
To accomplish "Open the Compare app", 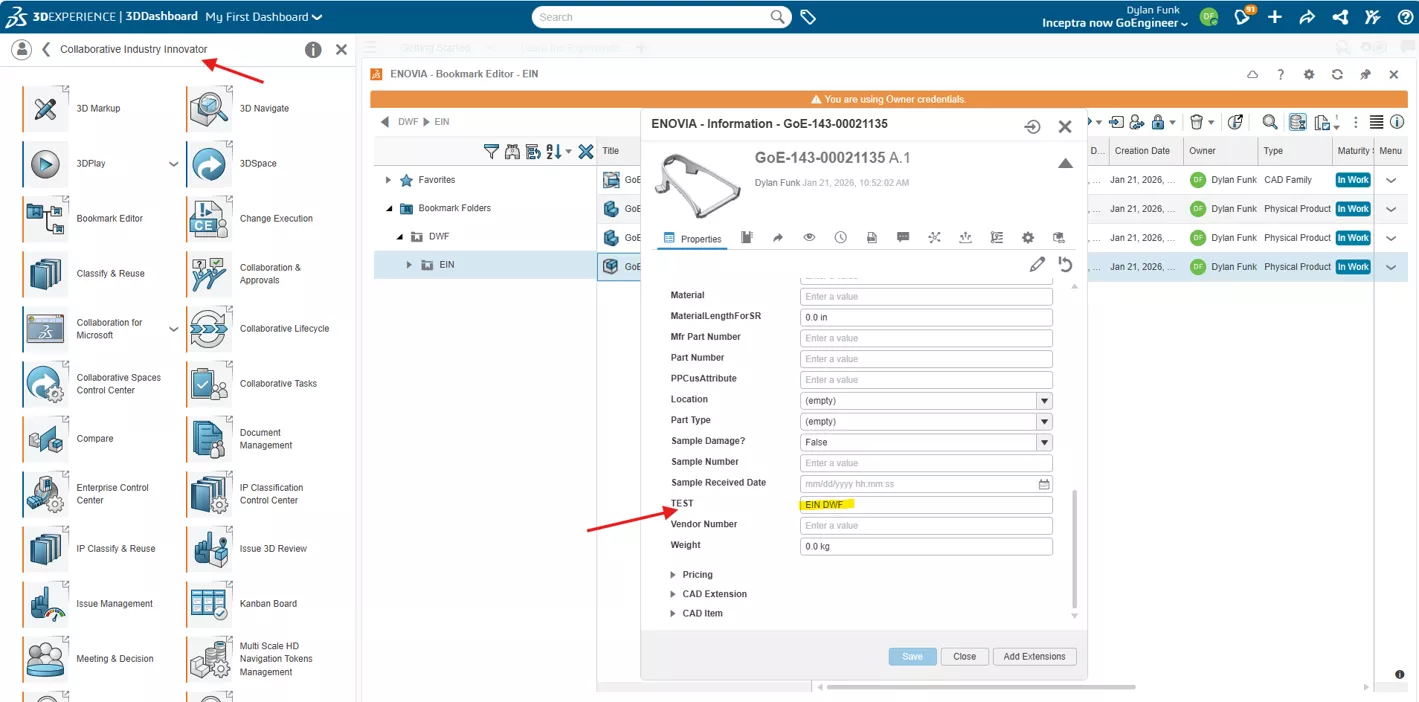I will (45, 438).
